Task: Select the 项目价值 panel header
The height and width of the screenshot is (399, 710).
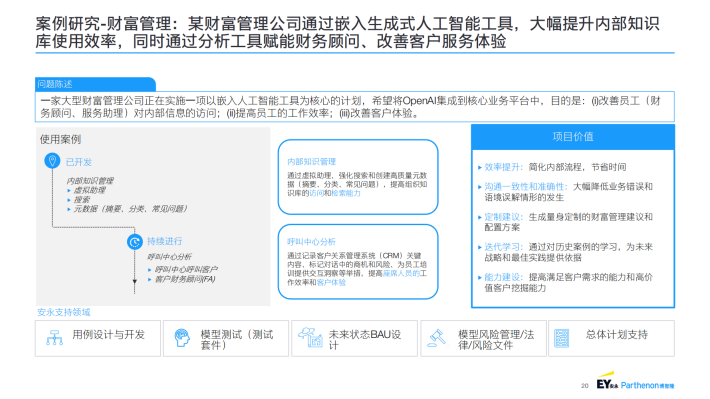Action: point(573,137)
